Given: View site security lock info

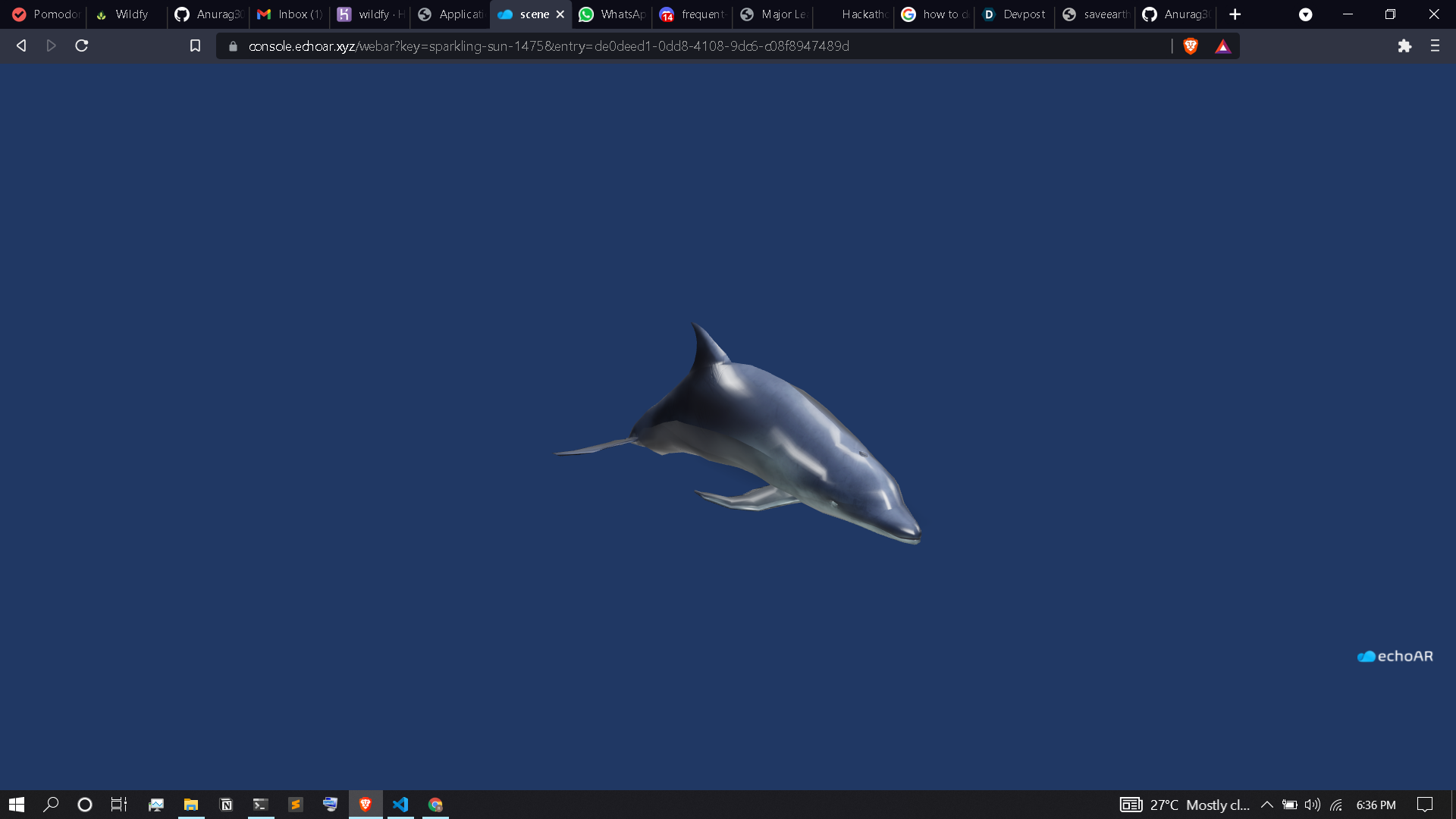Looking at the screenshot, I should click(x=233, y=46).
